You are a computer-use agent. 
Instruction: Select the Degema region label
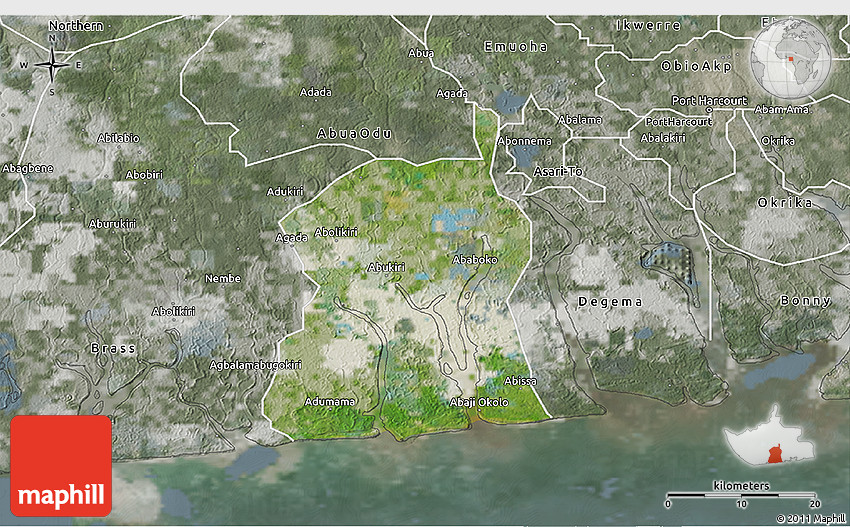tap(607, 301)
